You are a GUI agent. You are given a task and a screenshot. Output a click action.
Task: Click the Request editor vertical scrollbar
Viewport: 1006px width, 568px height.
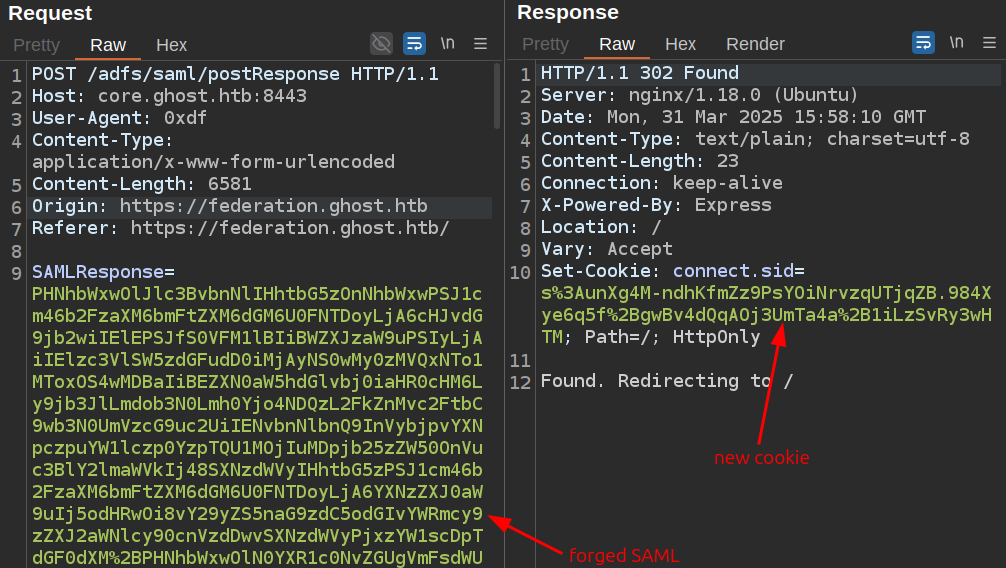coord(497,96)
